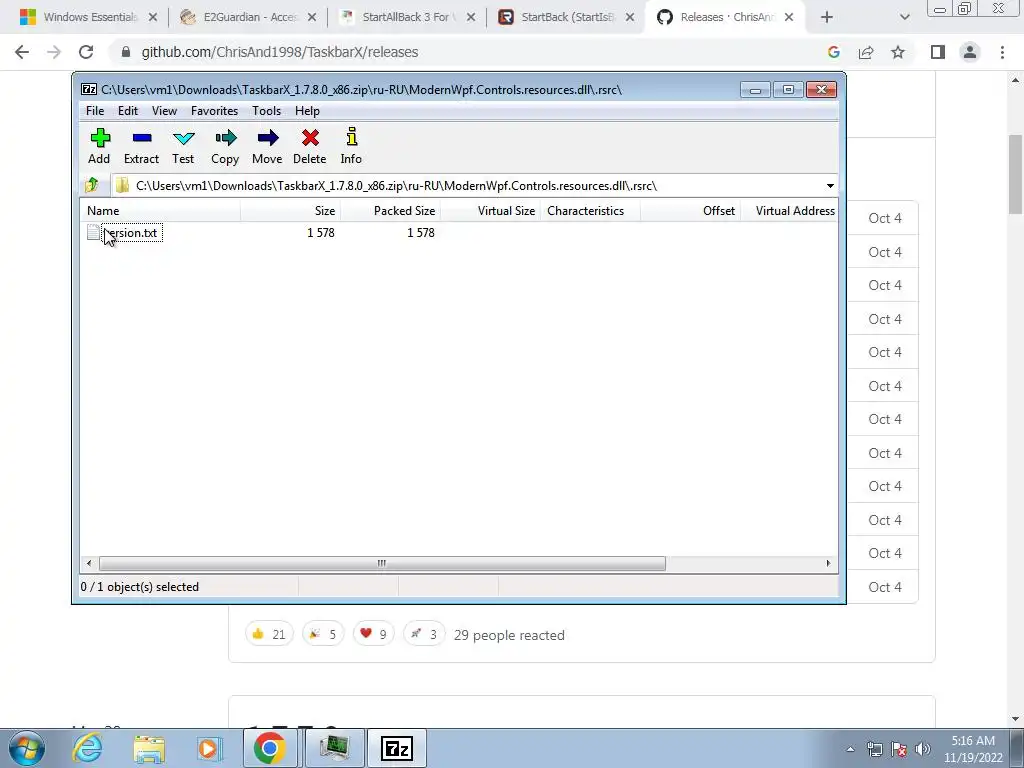Viewport: 1024px width, 768px height.
Task: Show hidden tray icons arrow
Action: (x=850, y=749)
